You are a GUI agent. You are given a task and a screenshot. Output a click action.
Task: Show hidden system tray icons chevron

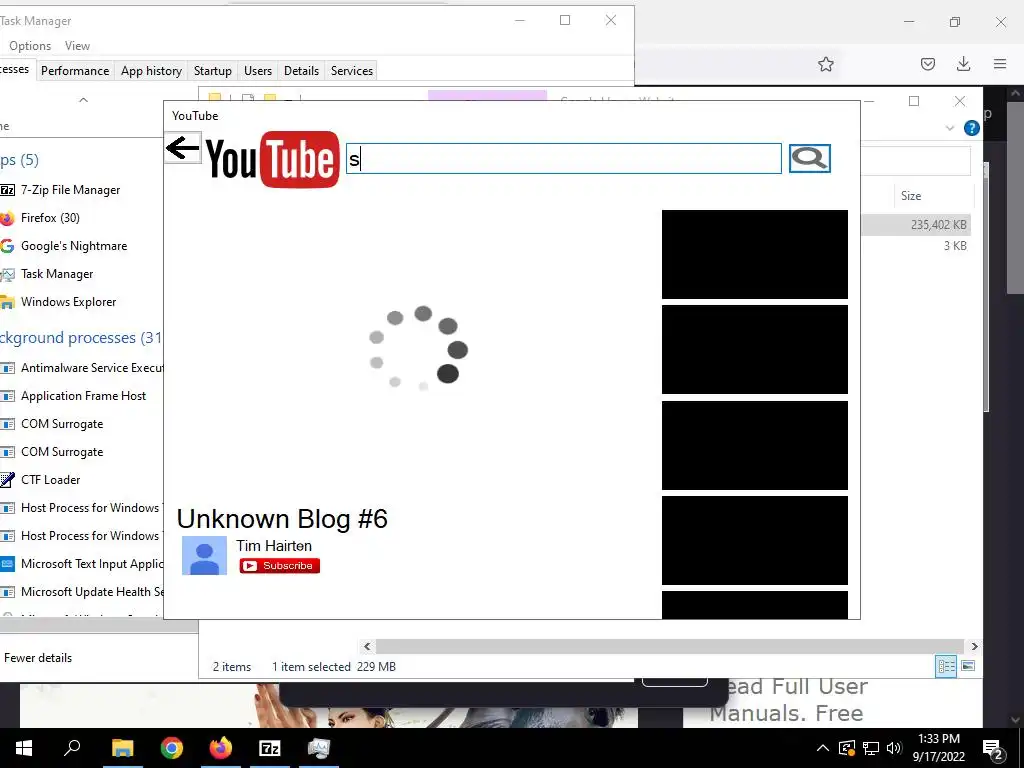tap(823, 748)
